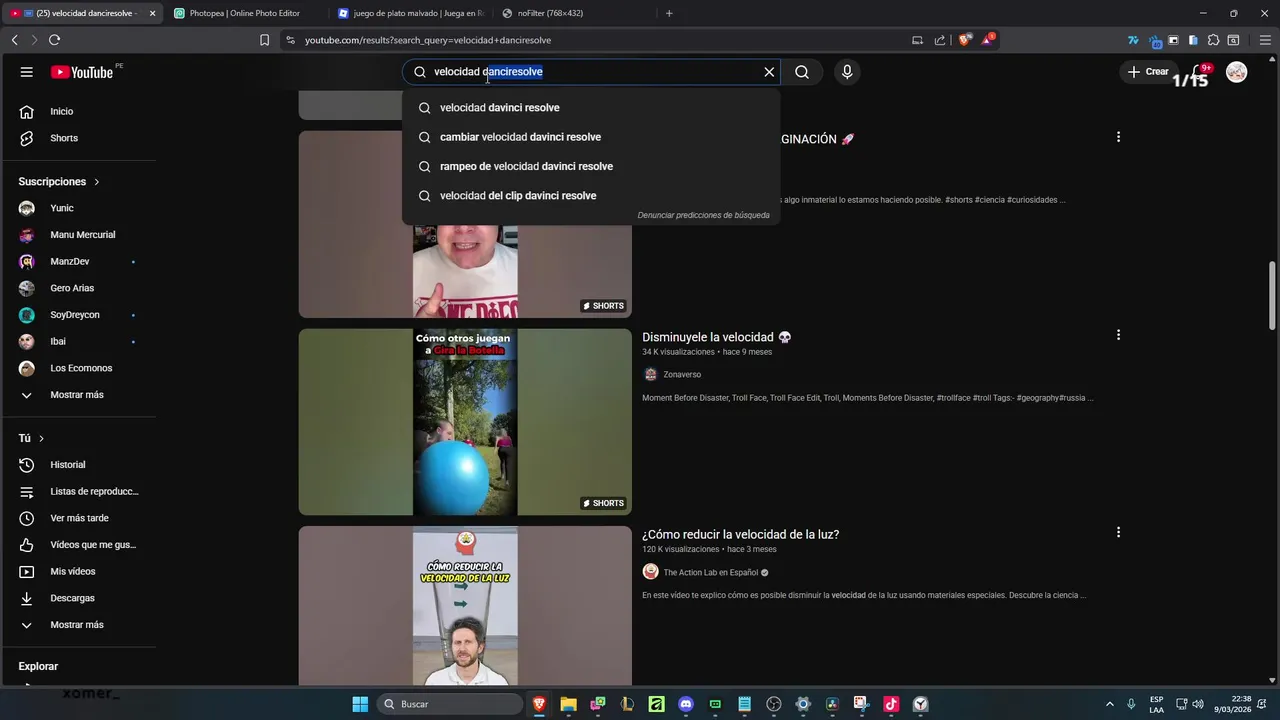Open Discord from the taskbar
This screenshot has width=1280, height=720.
[686, 704]
